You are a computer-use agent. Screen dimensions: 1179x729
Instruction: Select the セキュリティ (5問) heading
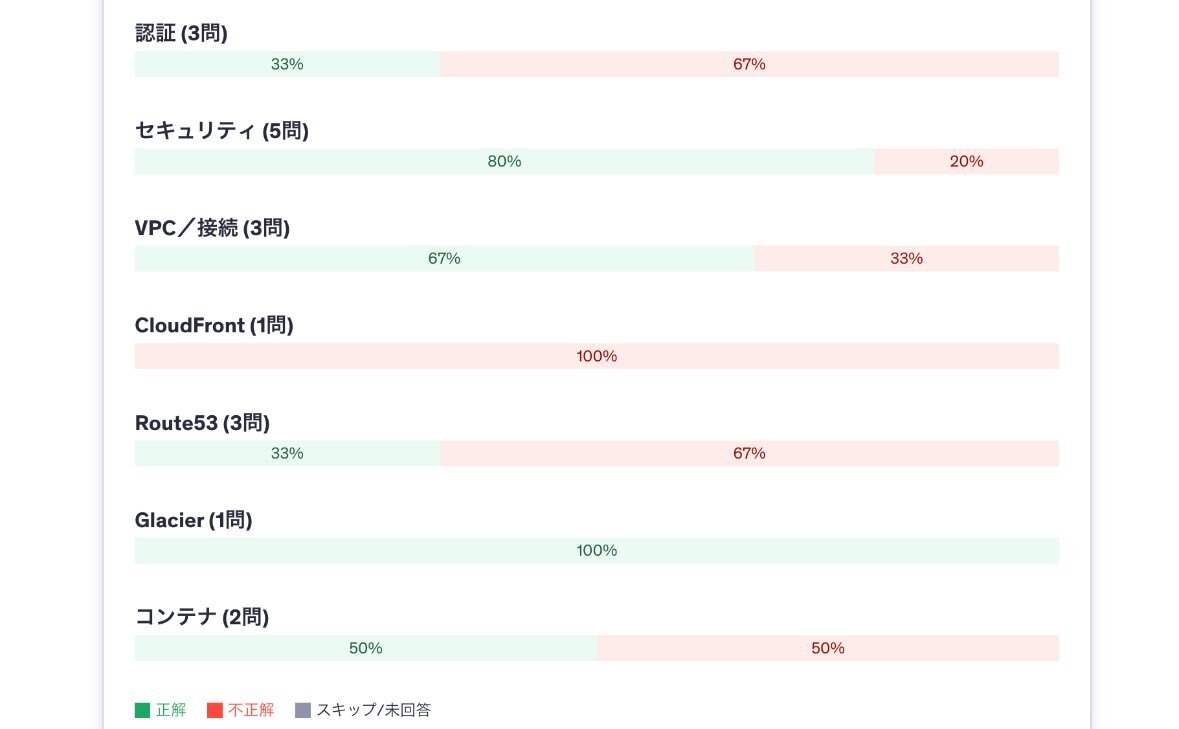tap(222, 131)
